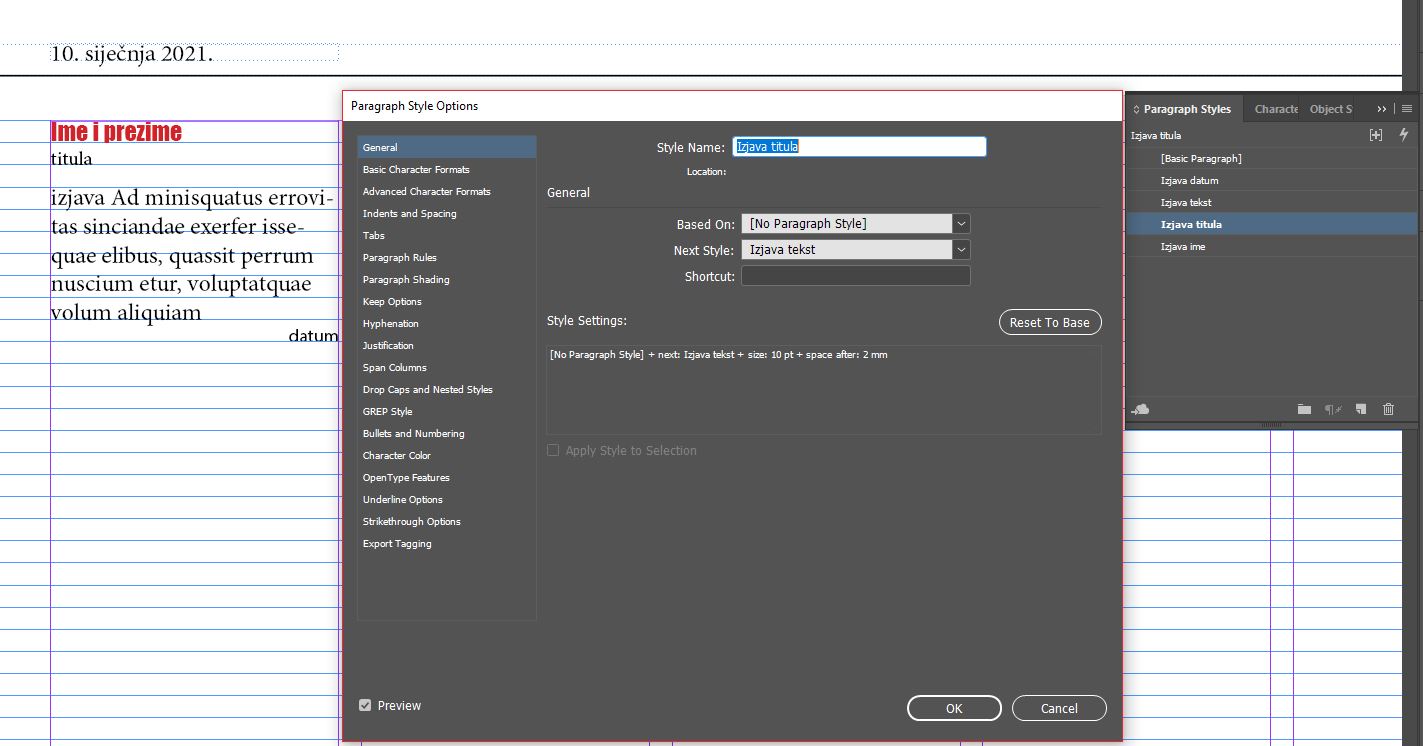
Task: Click the 'datum' text in document
Action: click(x=313, y=336)
